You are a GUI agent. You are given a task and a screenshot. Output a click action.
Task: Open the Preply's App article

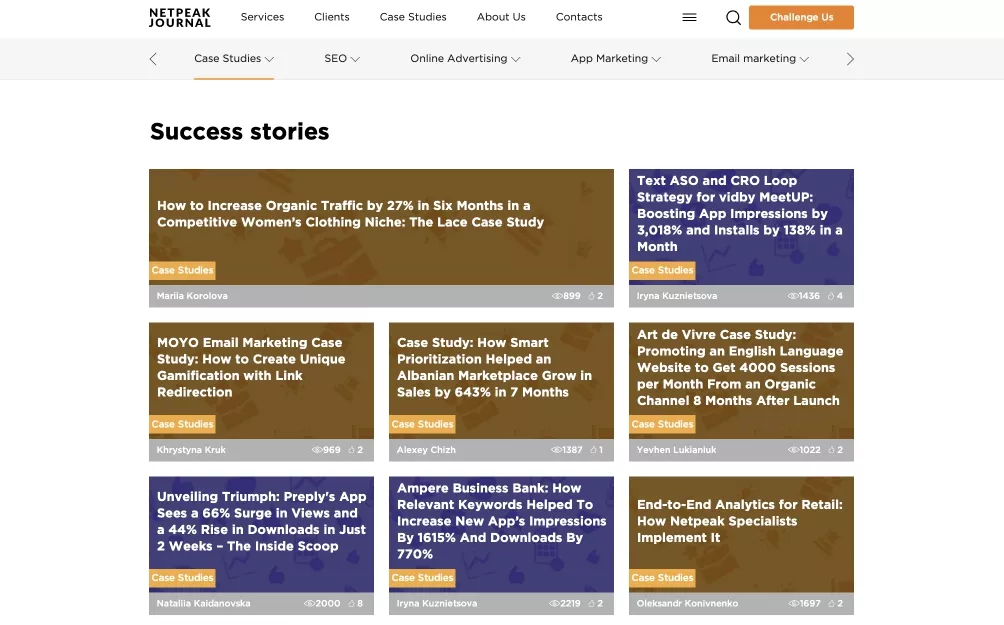tap(261, 521)
